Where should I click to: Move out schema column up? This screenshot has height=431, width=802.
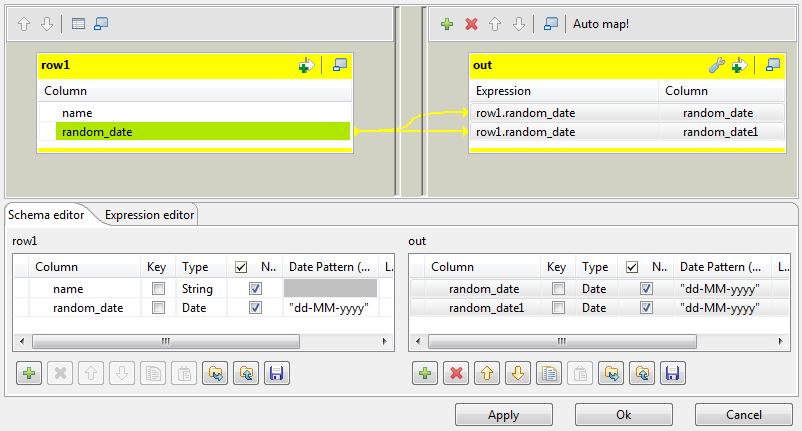(487, 373)
